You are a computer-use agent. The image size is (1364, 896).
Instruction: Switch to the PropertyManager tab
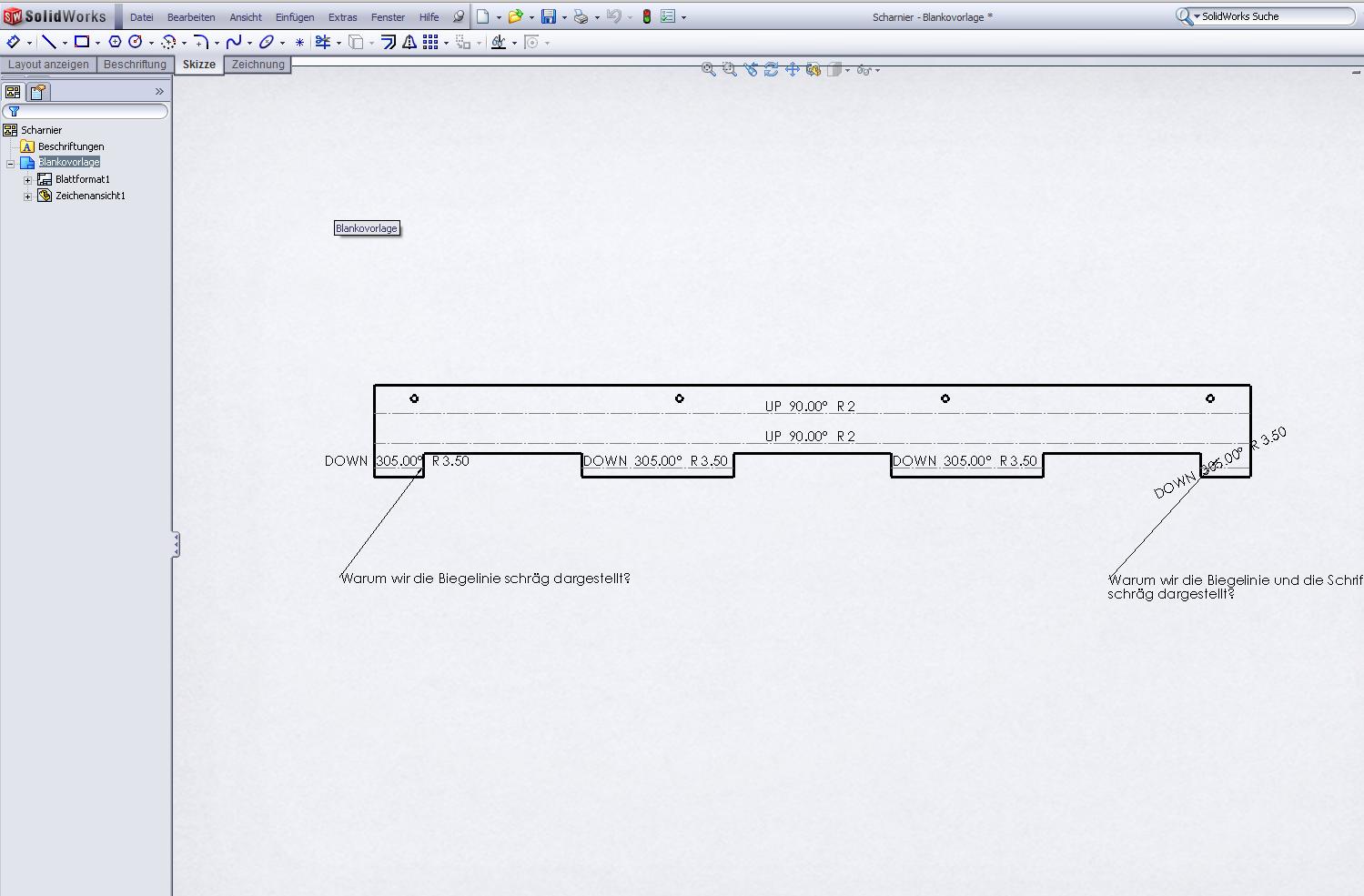(38, 92)
